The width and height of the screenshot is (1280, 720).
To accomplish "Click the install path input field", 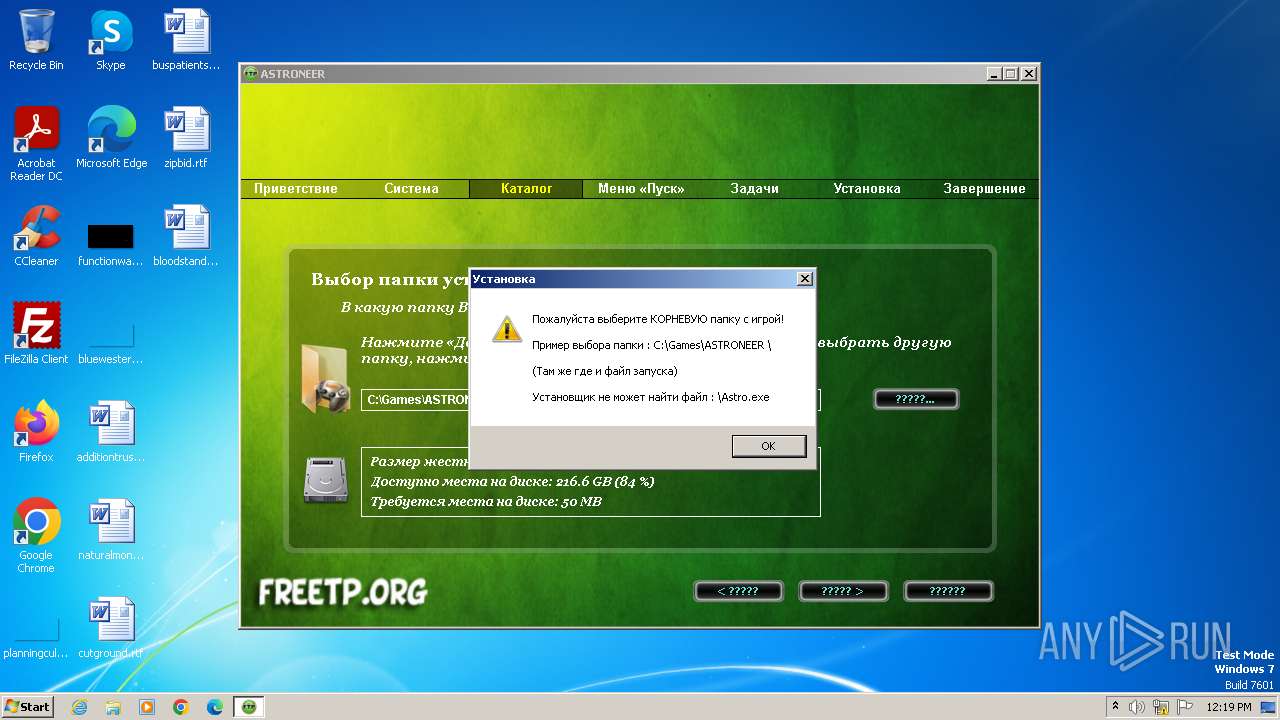I will [591, 400].
